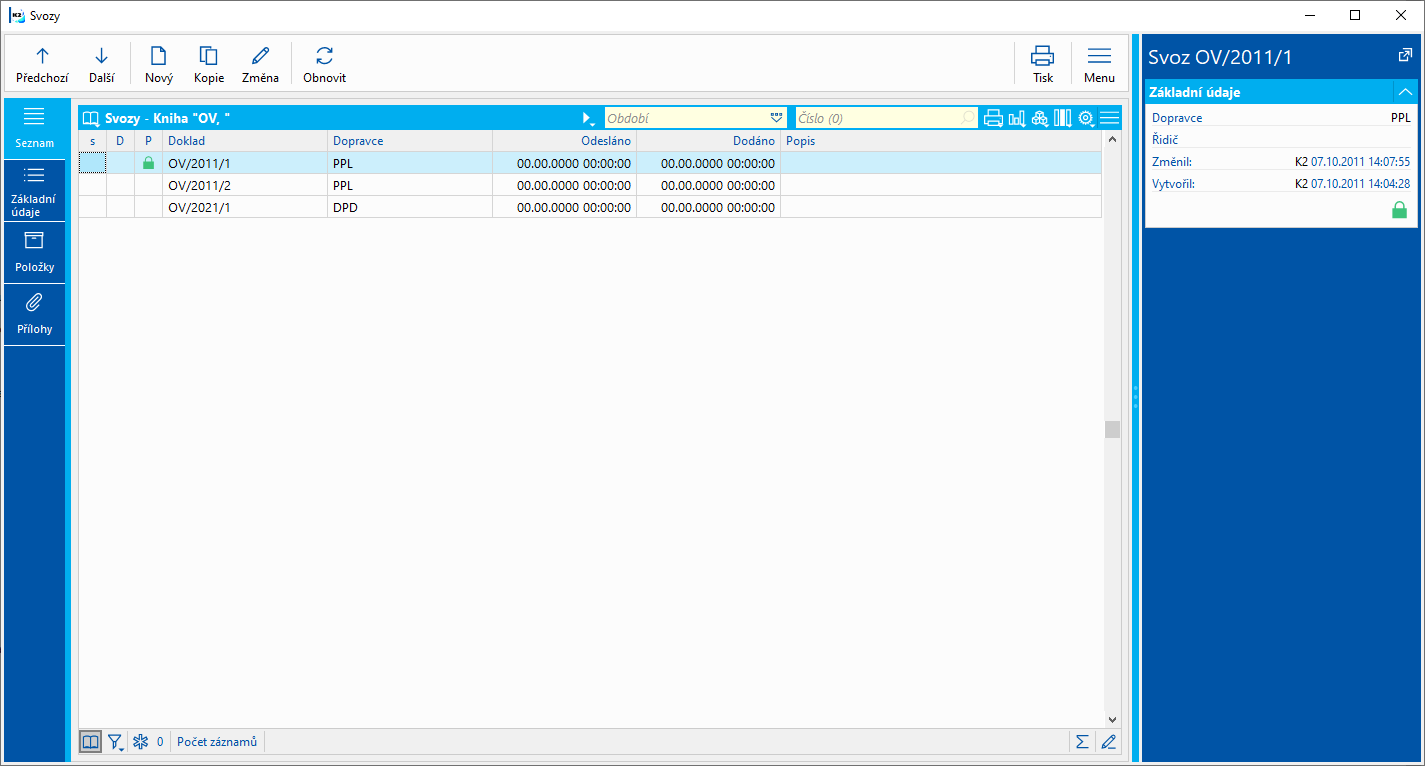Image resolution: width=1425 pixels, height=766 pixels.
Task: Click the Období period field
Action: [686, 118]
